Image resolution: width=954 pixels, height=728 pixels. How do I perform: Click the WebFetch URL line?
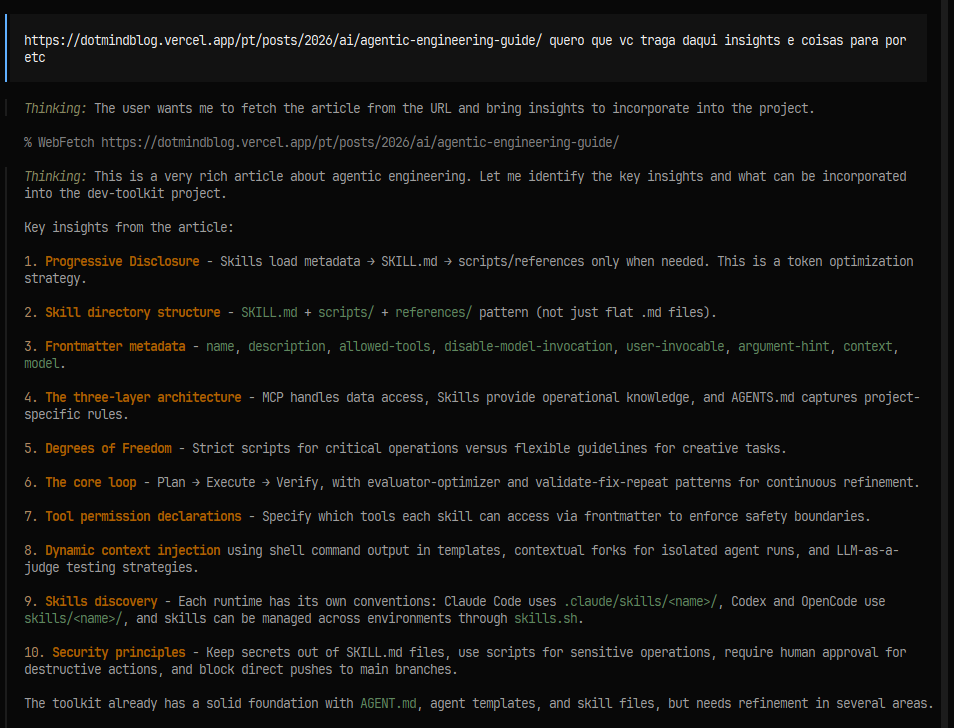point(321,143)
